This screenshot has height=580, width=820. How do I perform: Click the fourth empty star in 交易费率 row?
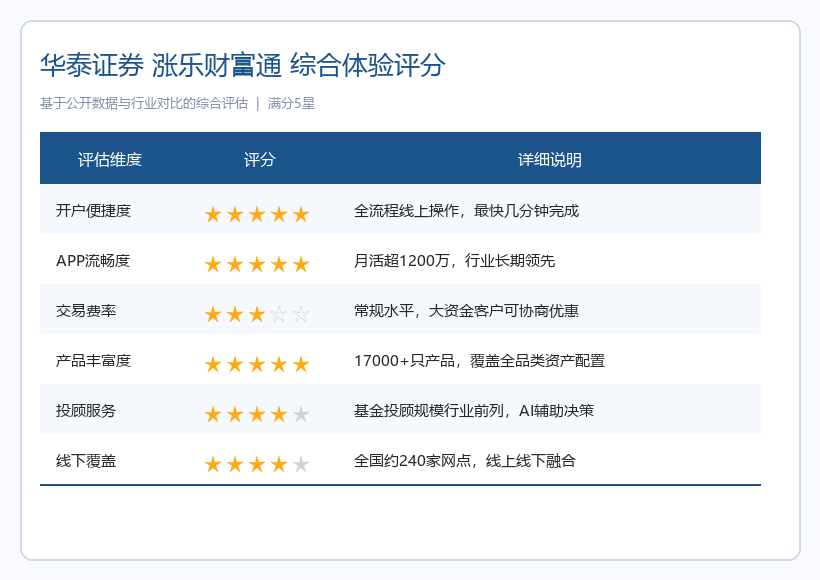click(x=279, y=314)
